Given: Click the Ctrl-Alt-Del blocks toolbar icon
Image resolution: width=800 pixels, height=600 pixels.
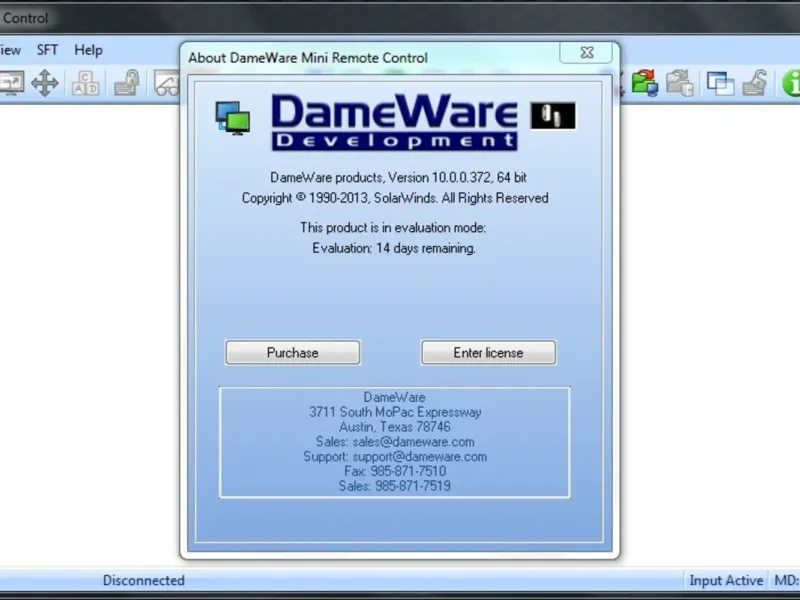Looking at the screenshot, I should point(85,83).
